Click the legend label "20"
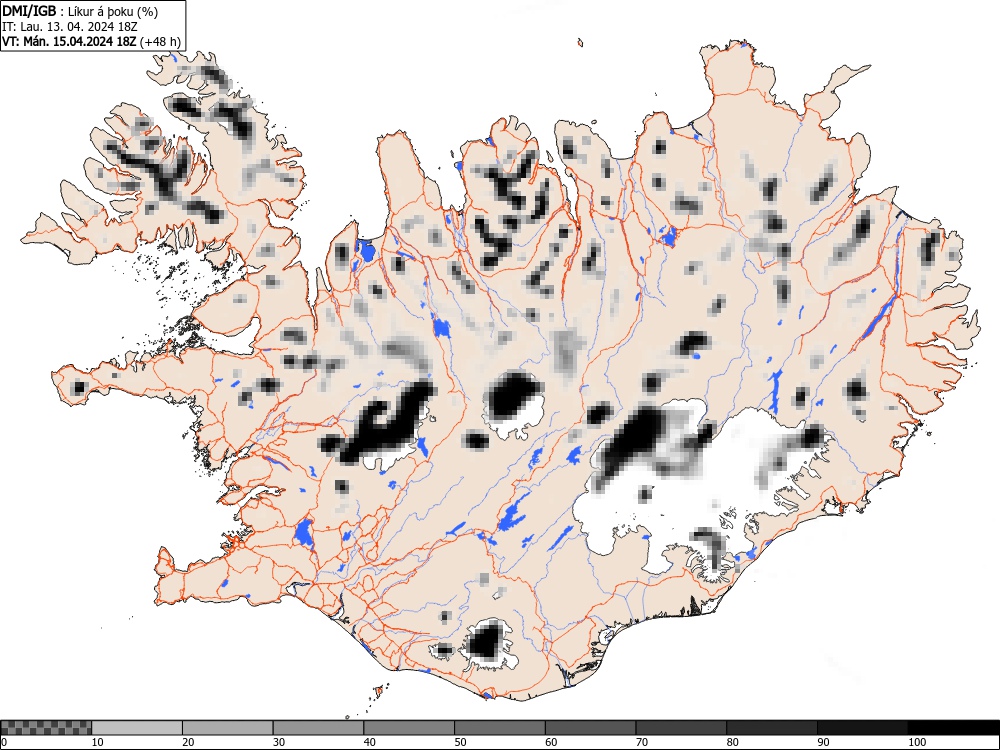 (x=188, y=742)
